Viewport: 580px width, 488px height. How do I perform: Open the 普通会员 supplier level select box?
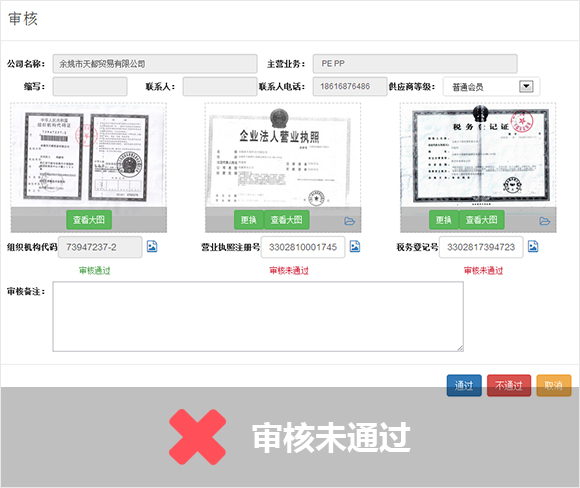[x=491, y=87]
